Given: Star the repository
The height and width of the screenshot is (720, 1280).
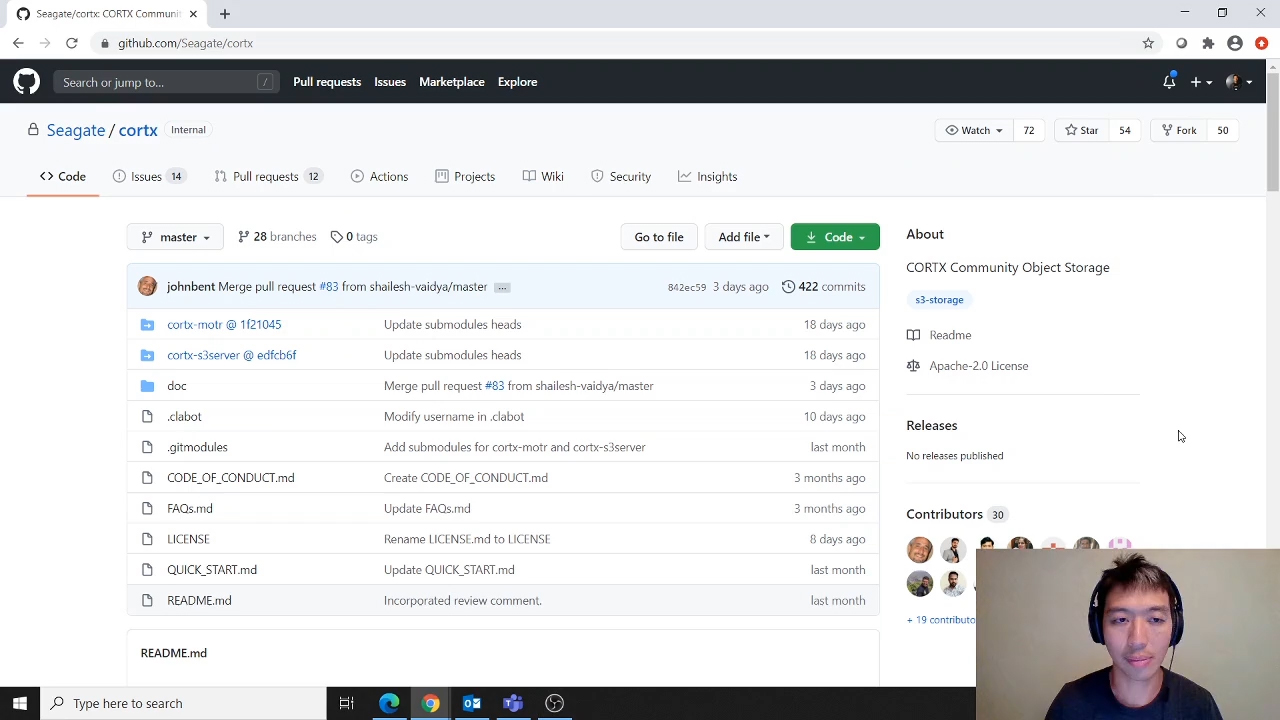Looking at the screenshot, I should point(1082,130).
